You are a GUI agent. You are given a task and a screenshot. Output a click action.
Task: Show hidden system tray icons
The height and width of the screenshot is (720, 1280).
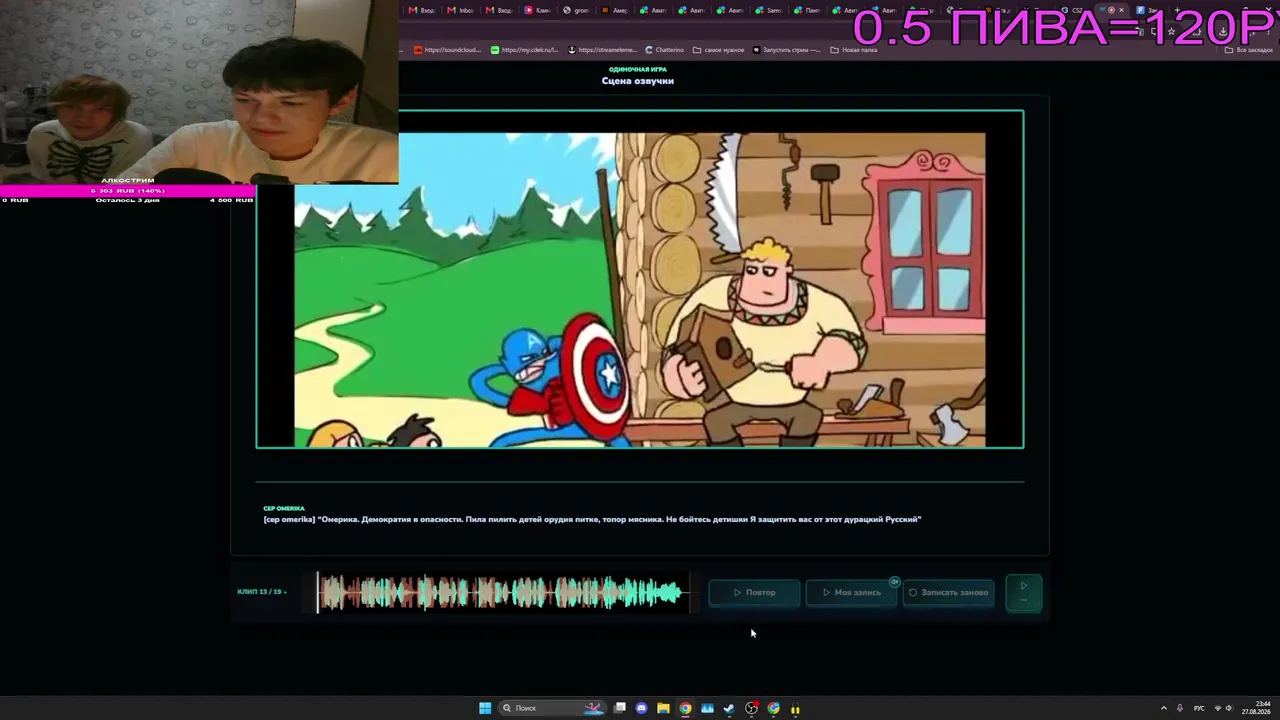(1163, 708)
